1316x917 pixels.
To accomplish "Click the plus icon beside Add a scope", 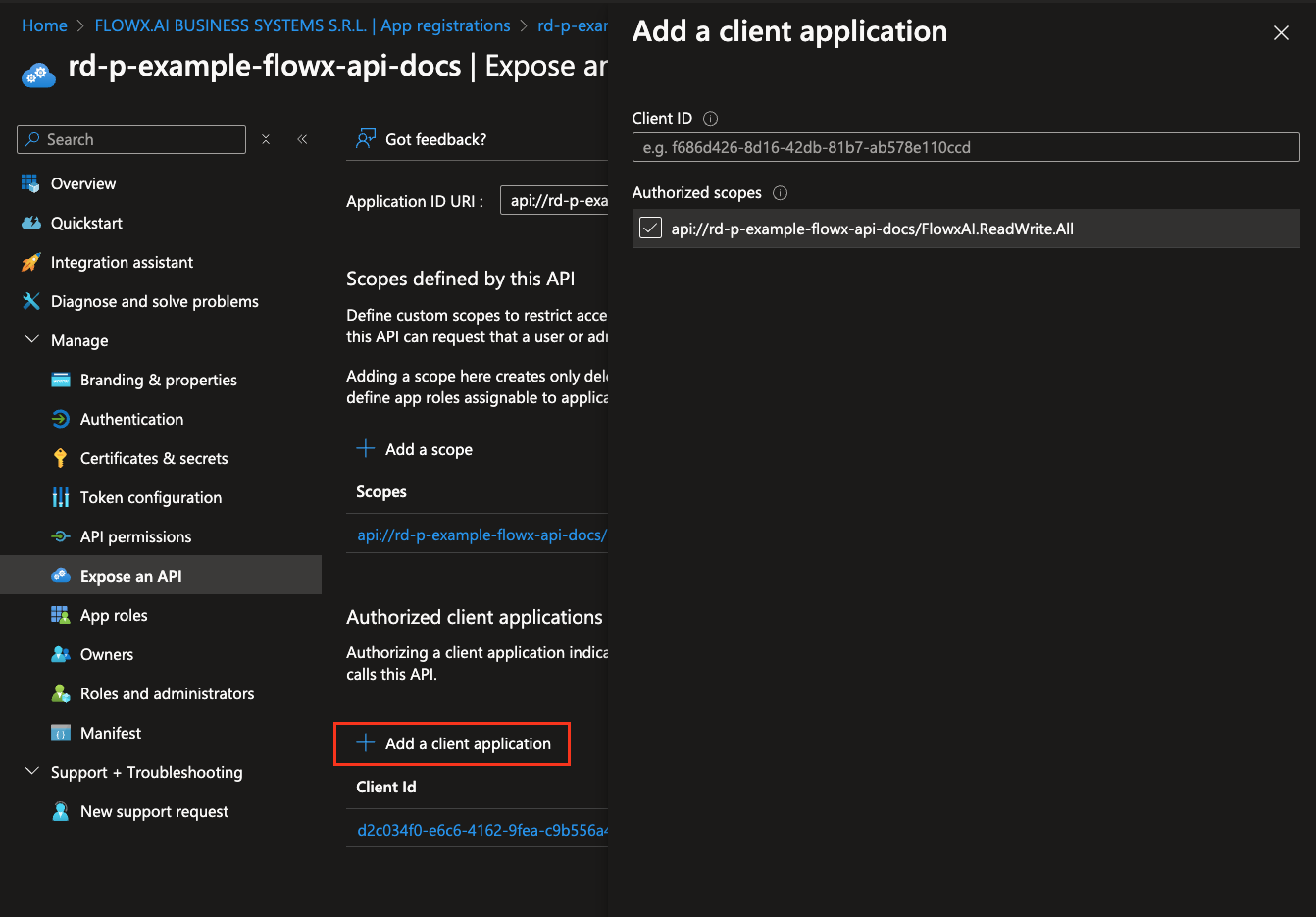I will tap(366, 448).
